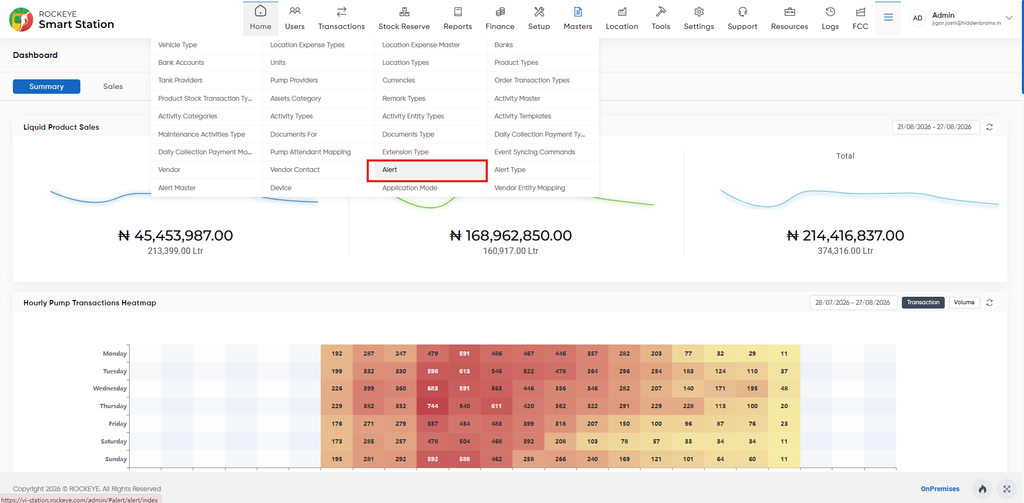Screen dimensions: 1024x503
Task: Click the Summary button
Action: 46,86
